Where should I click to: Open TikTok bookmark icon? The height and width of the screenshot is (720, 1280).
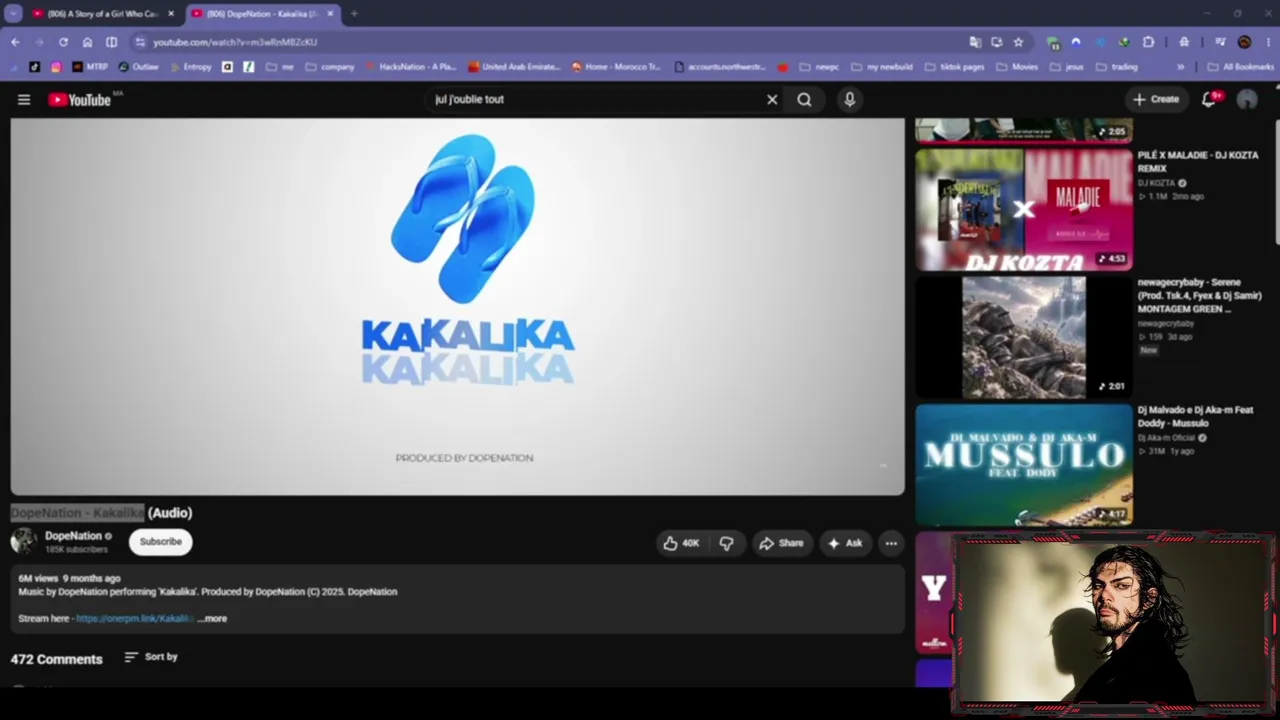(x=35, y=67)
